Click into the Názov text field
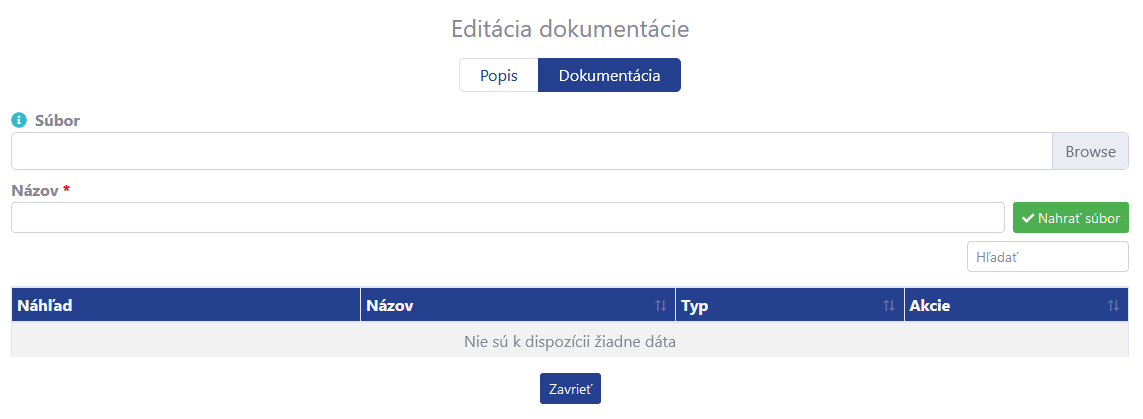The height and width of the screenshot is (419, 1143). (507, 218)
